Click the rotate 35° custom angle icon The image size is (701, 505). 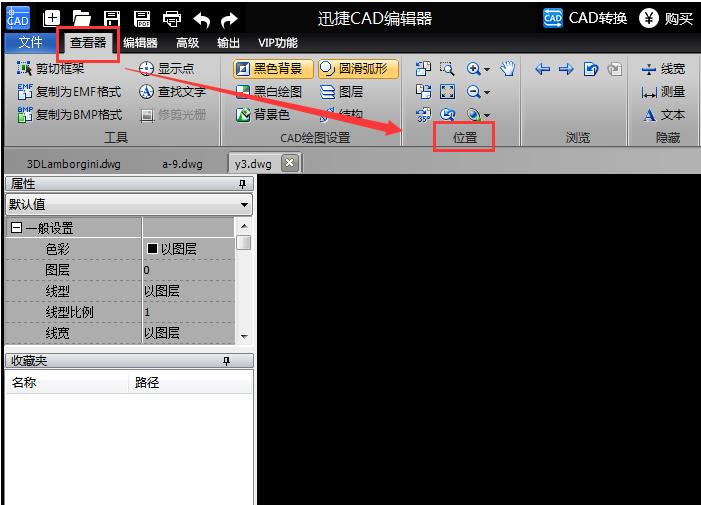coord(423,115)
